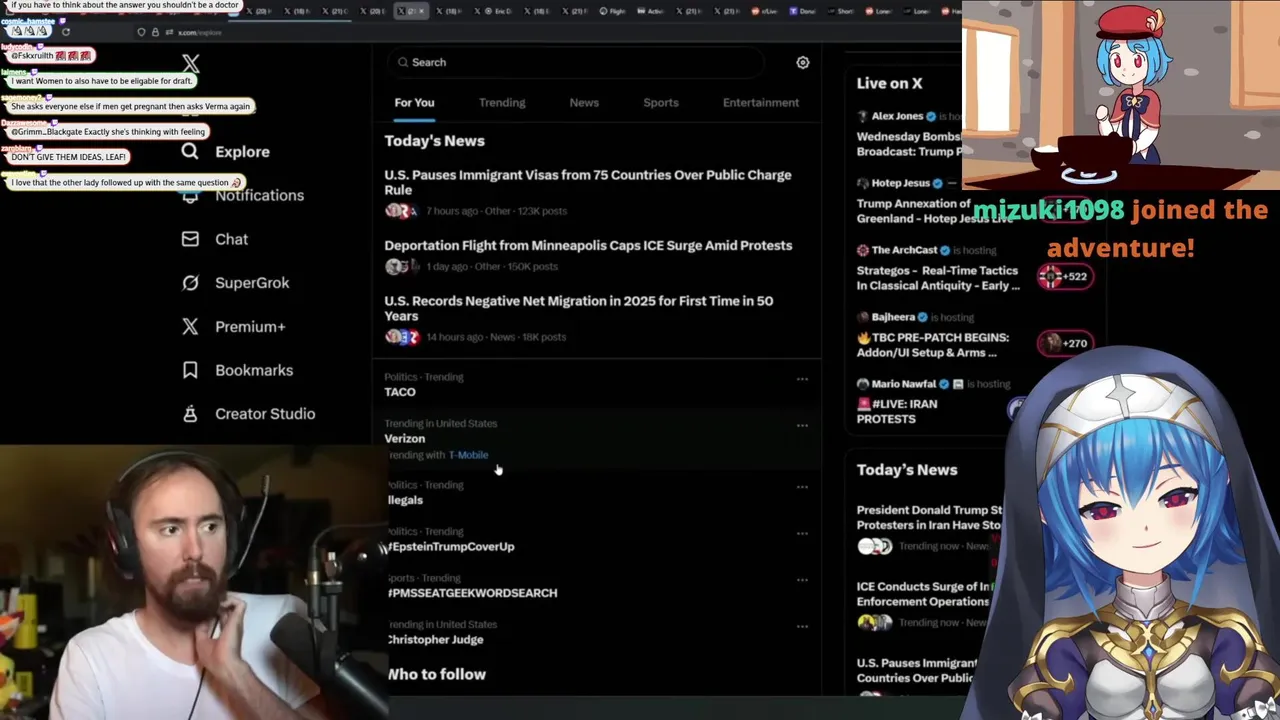Switch to the News tab
This screenshot has height=720, width=1280.
(x=584, y=103)
